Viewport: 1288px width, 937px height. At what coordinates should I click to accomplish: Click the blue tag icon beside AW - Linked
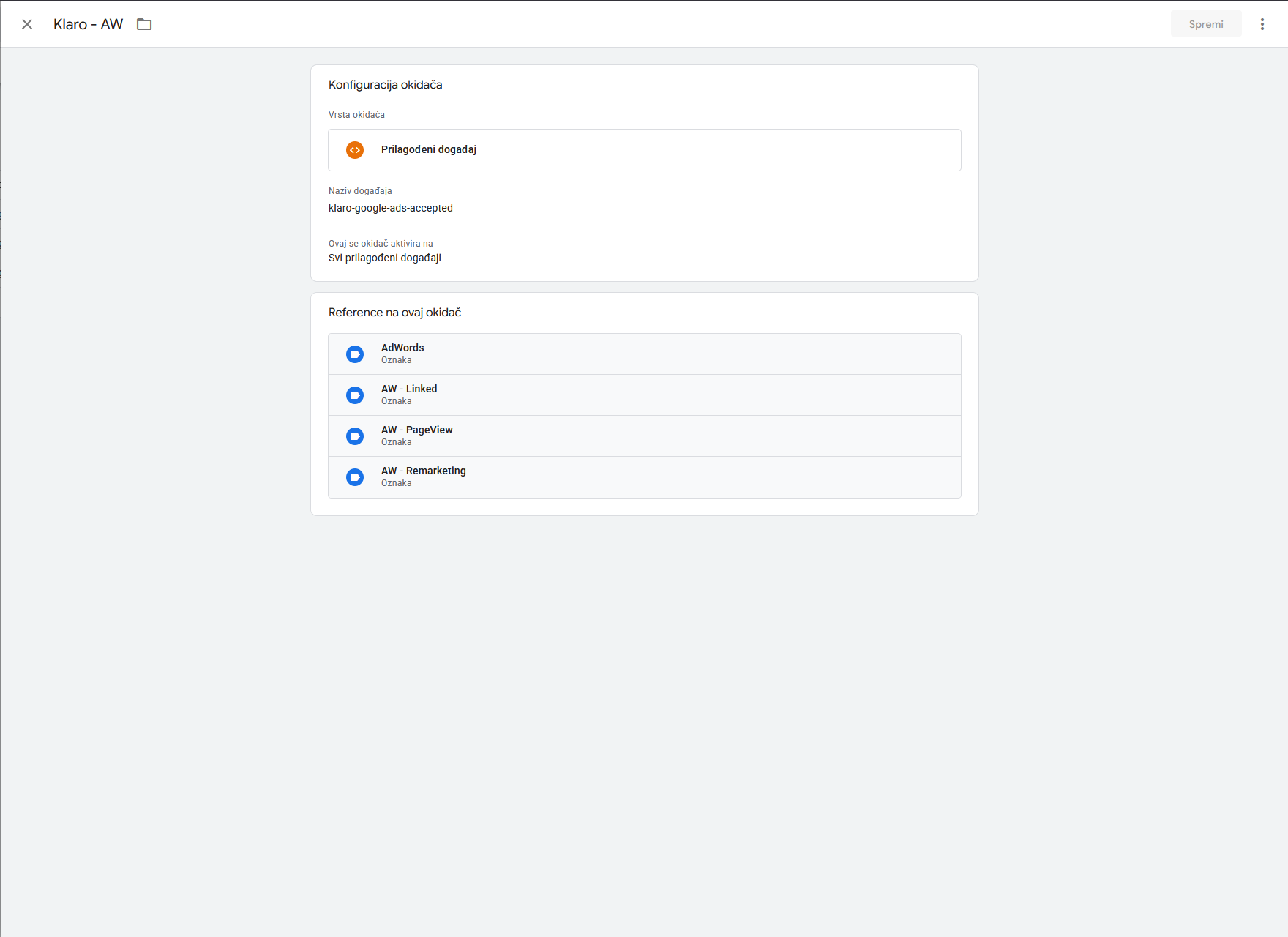tap(355, 395)
